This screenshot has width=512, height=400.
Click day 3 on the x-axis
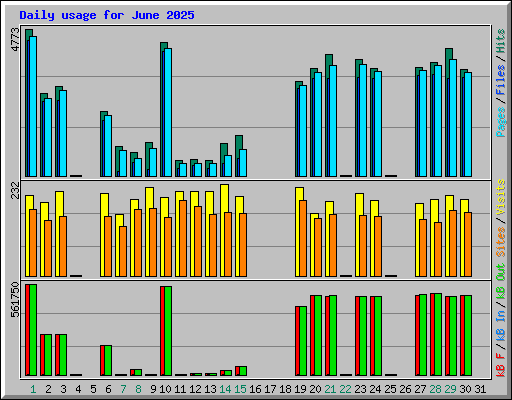tap(63, 389)
